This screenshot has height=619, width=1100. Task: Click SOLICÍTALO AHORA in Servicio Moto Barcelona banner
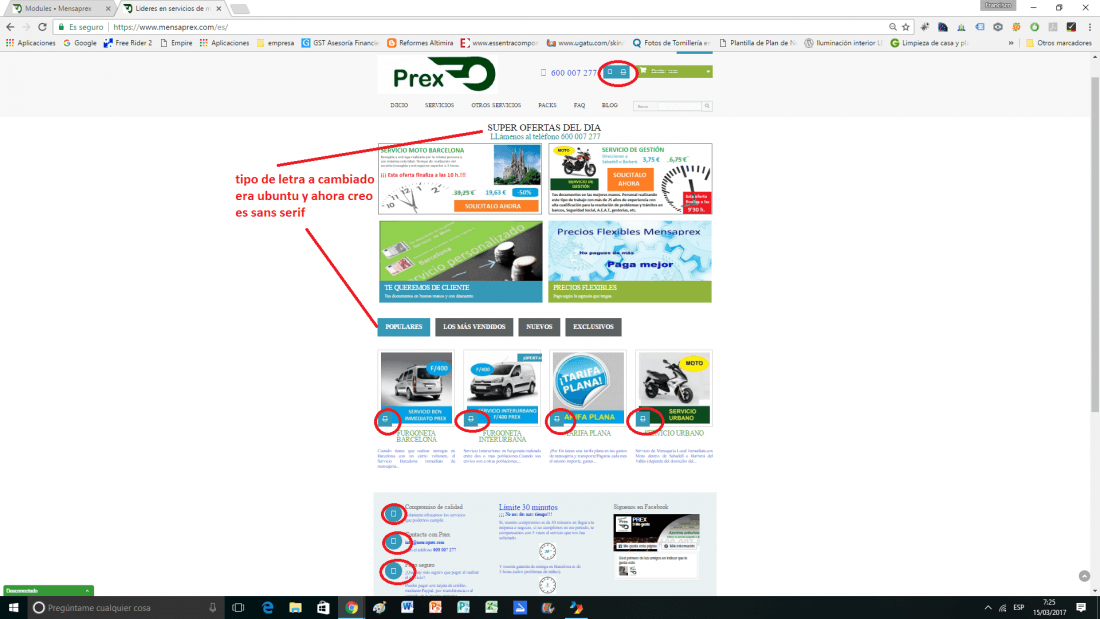[x=496, y=206]
